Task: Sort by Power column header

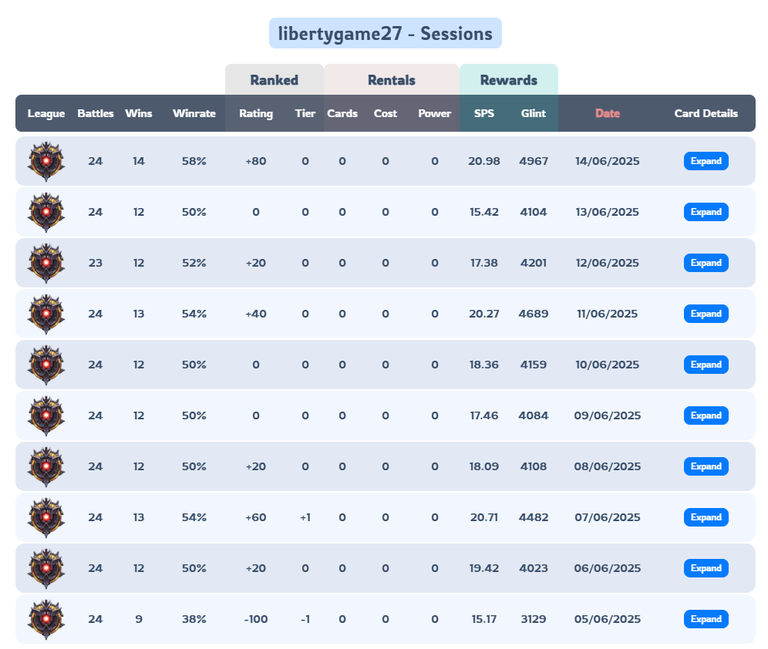Action: point(434,114)
